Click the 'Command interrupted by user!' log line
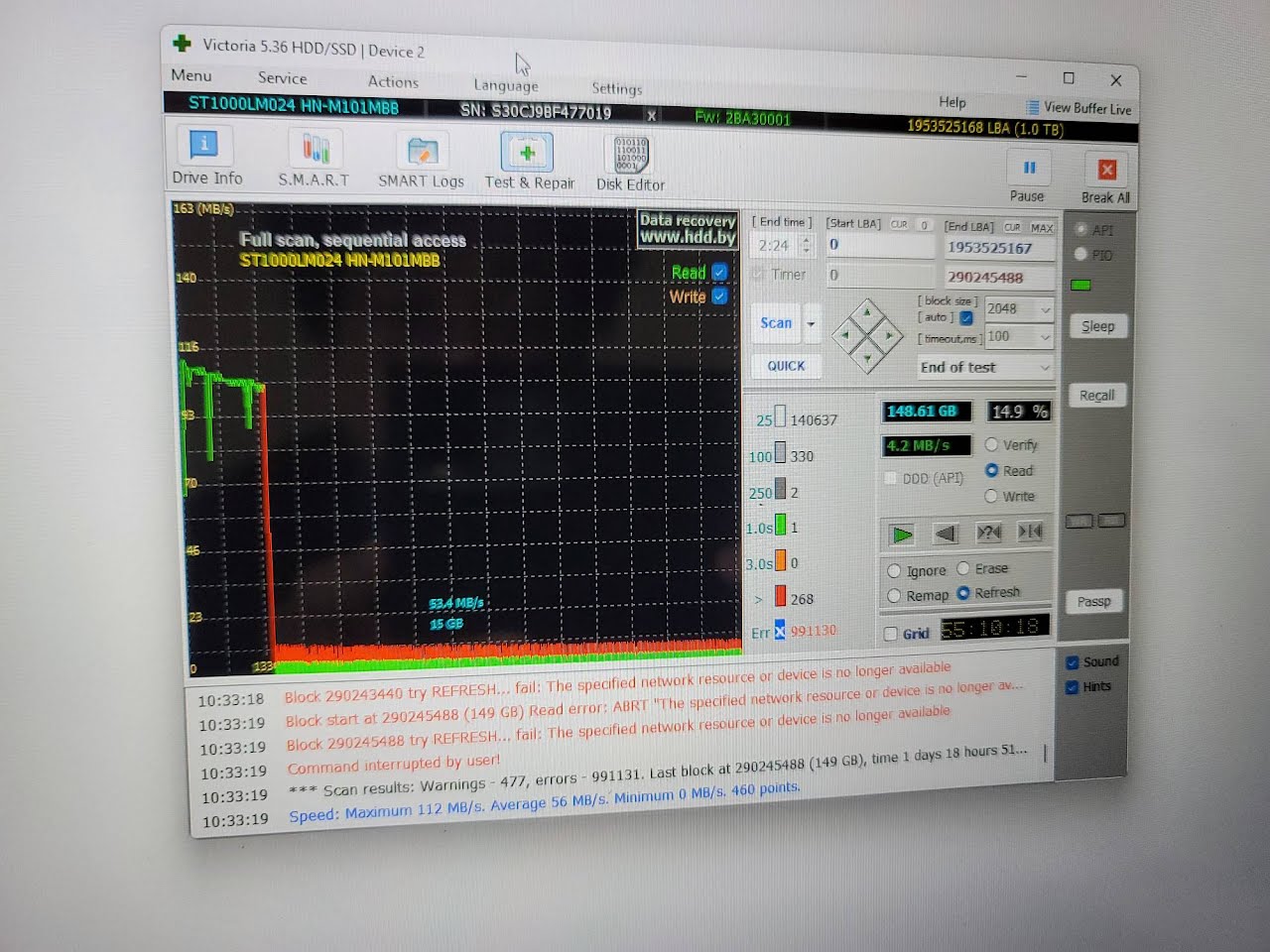Image resolution: width=1270 pixels, height=952 pixels. (394, 765)
